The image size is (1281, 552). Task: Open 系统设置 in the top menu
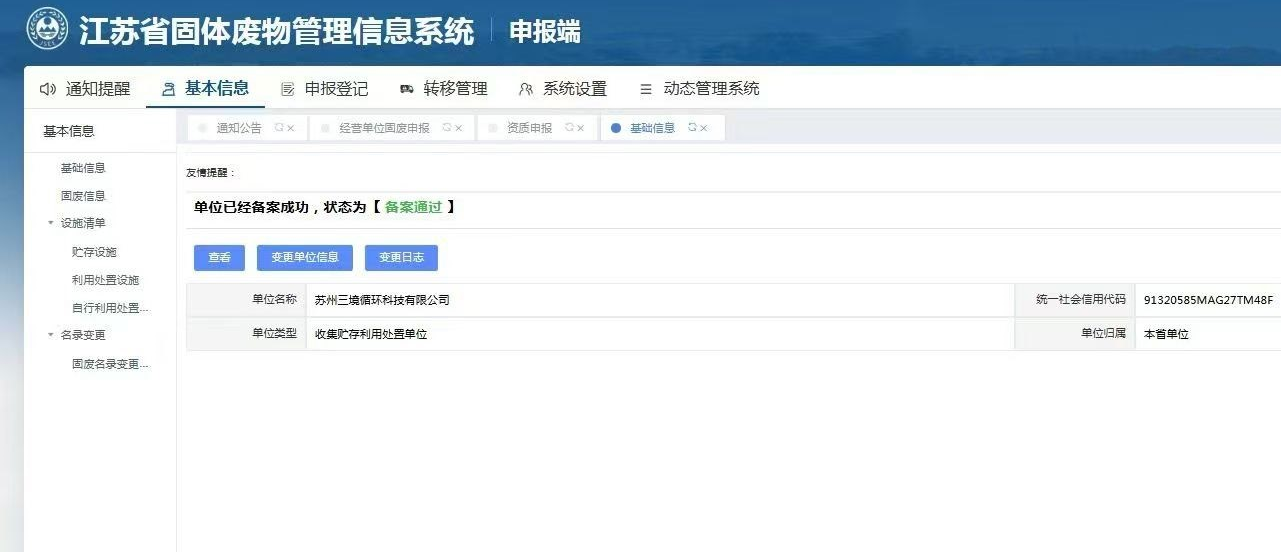[575, 89]
